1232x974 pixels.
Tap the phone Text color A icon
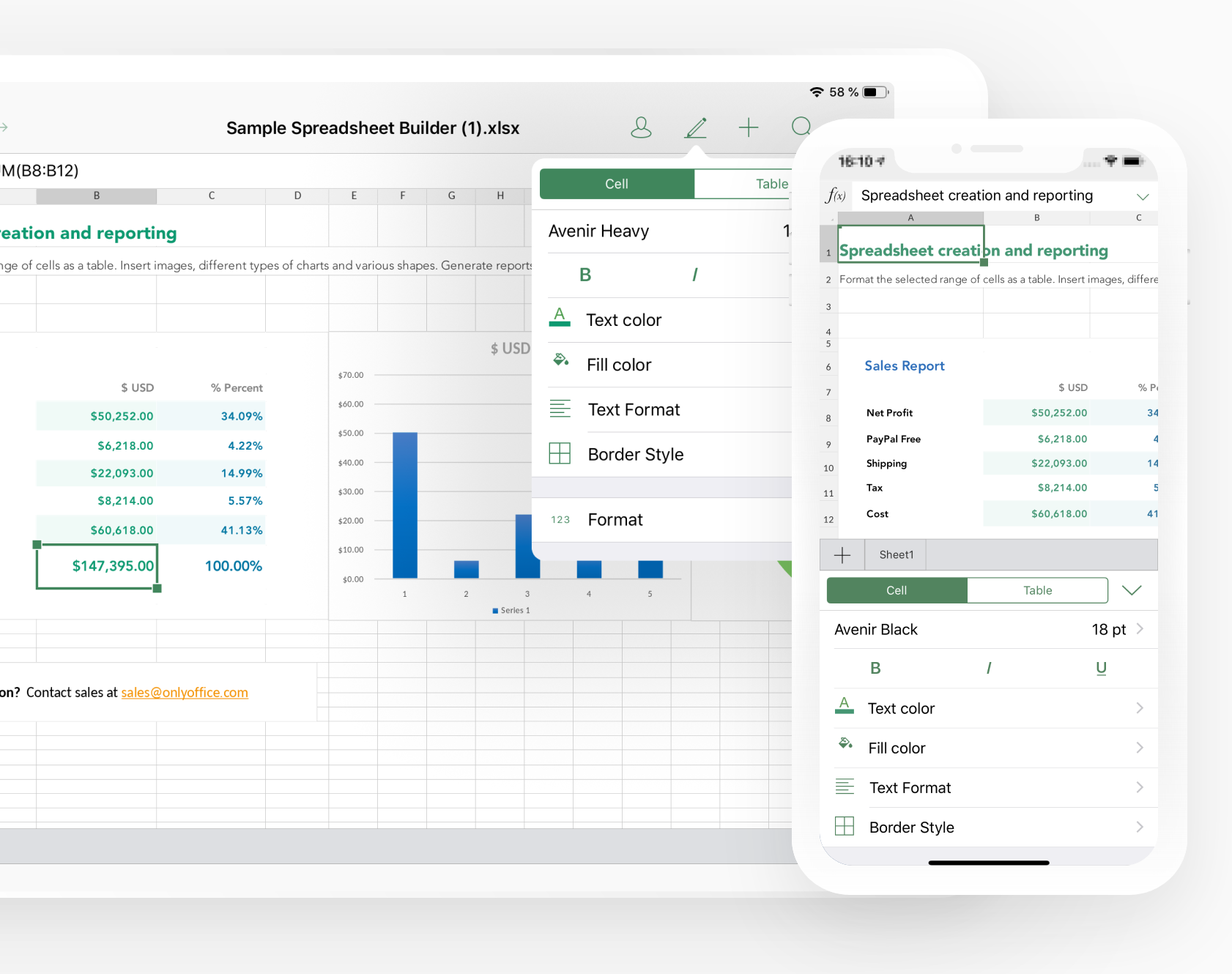click(x=845, y=705)
